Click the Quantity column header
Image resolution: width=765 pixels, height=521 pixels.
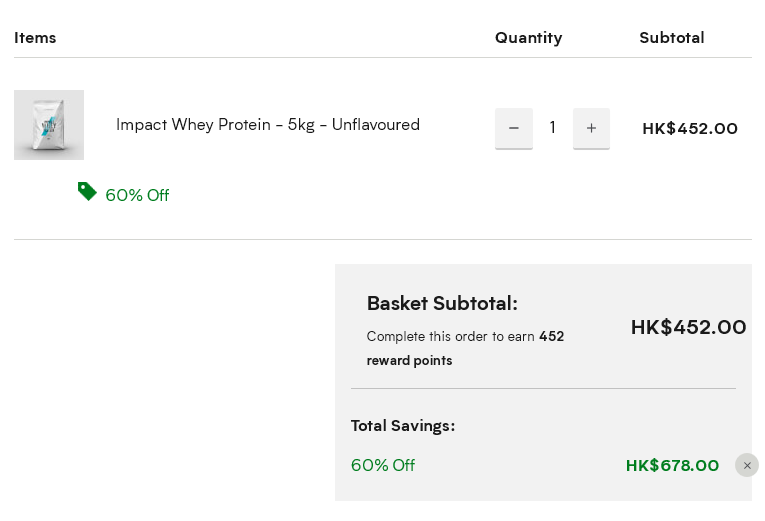pos(528,38)
